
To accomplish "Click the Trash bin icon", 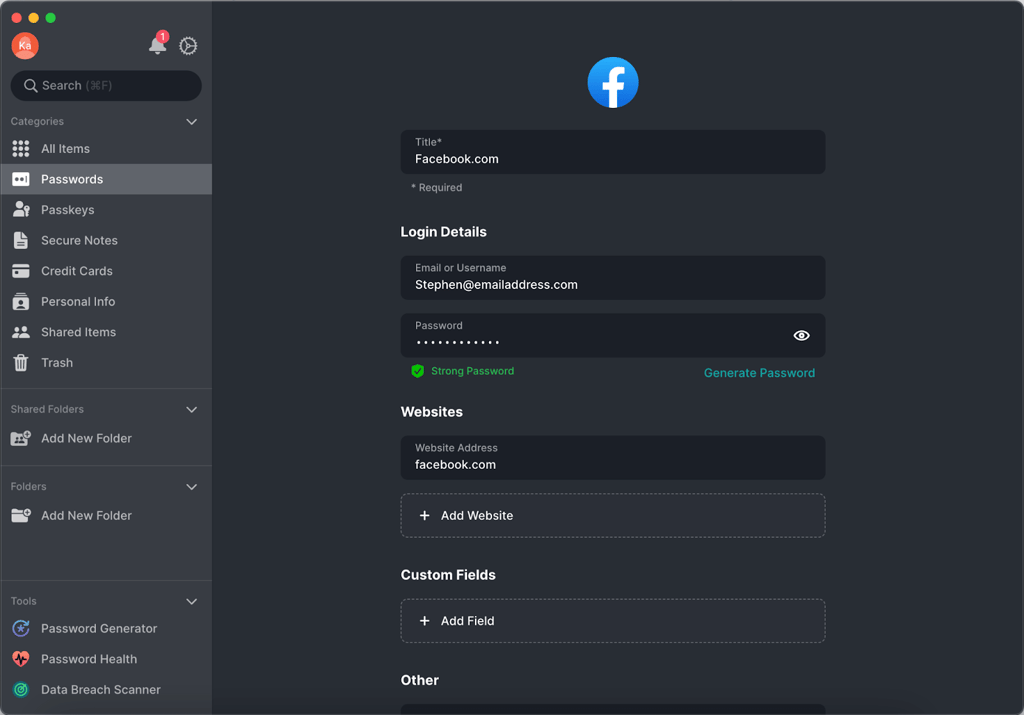I will click(x=21, y=362).
